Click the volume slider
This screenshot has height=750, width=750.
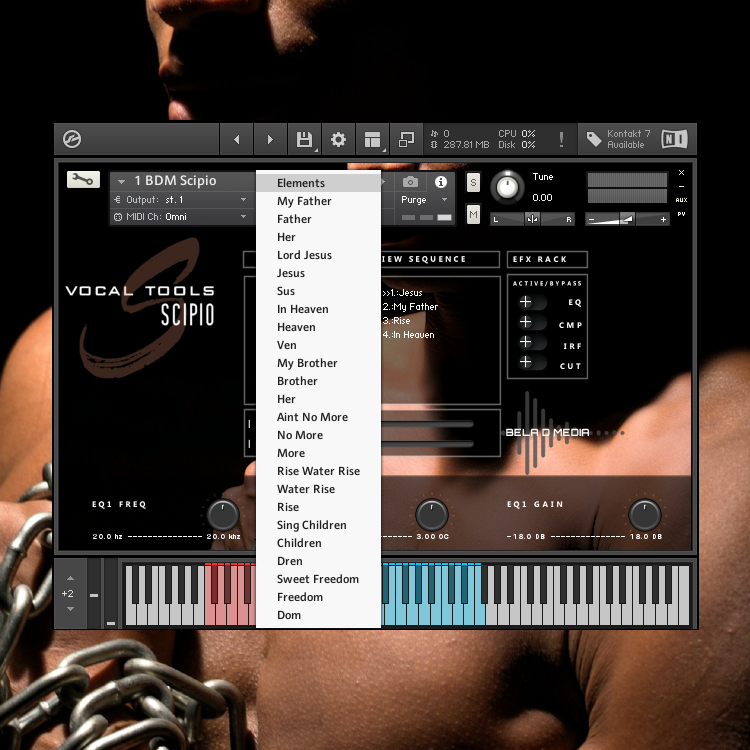627,220
